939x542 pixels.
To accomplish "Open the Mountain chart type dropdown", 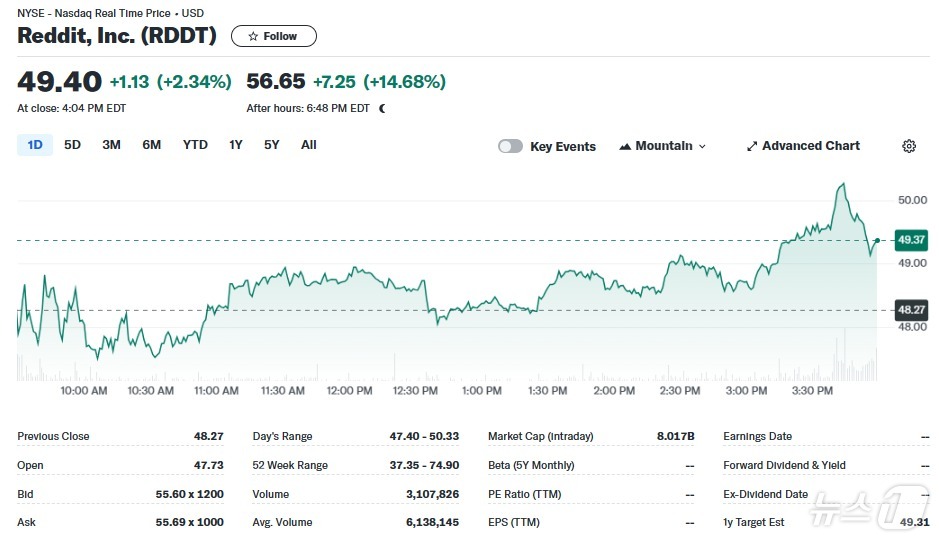I will (662, 146).
